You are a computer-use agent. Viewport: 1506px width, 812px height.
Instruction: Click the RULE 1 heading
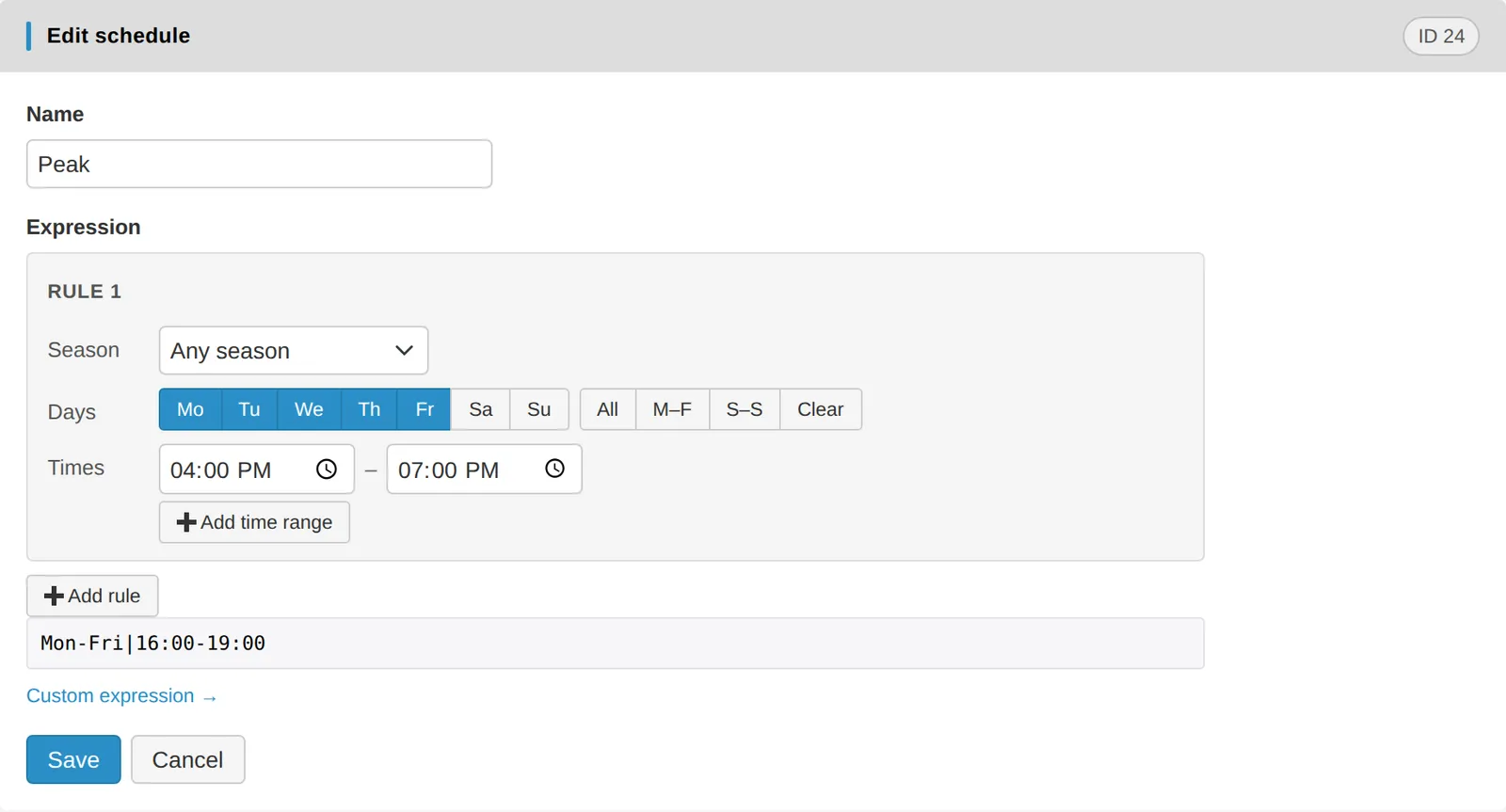[x=85, y=292]
